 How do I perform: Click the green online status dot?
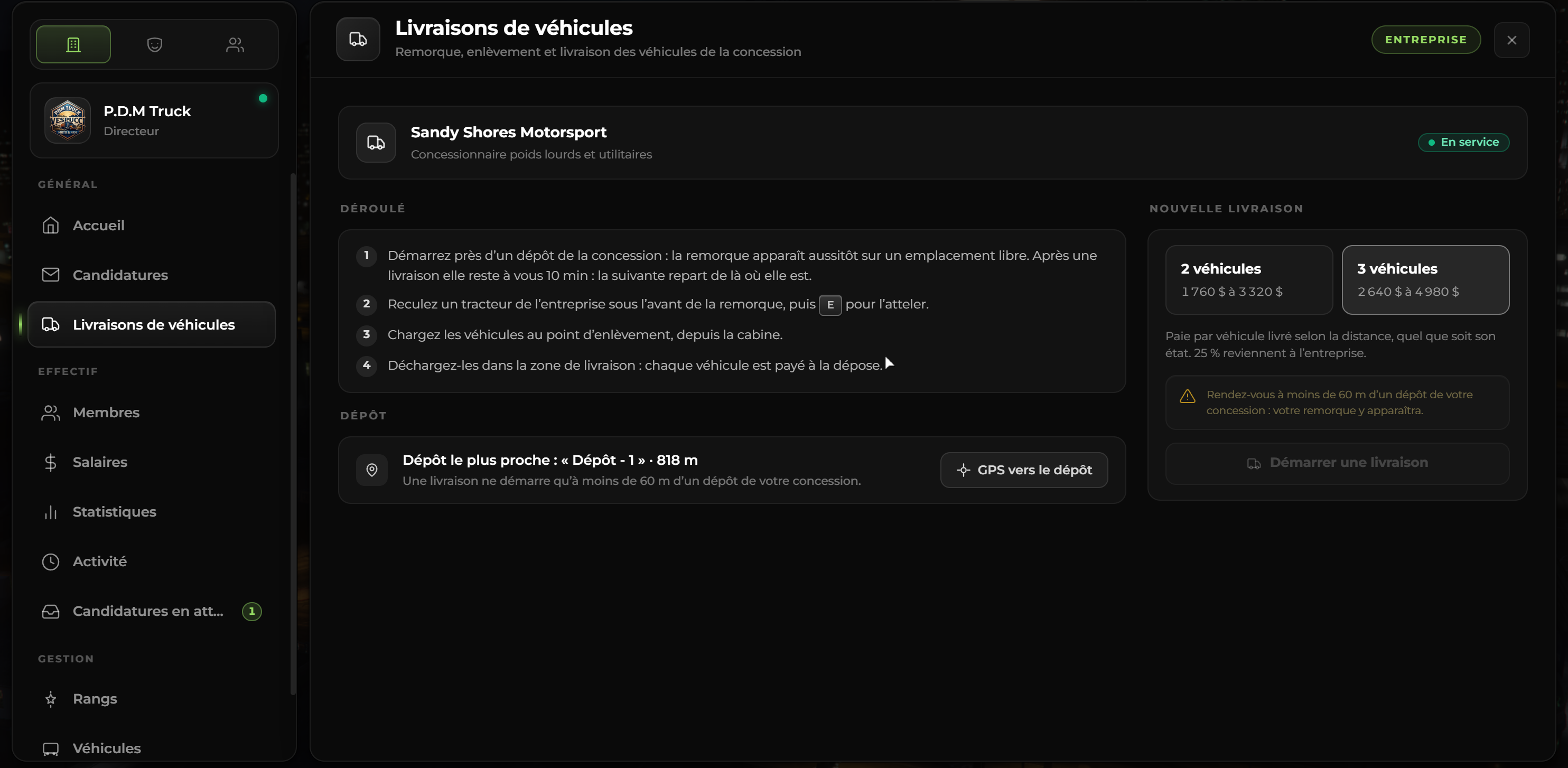263,98
